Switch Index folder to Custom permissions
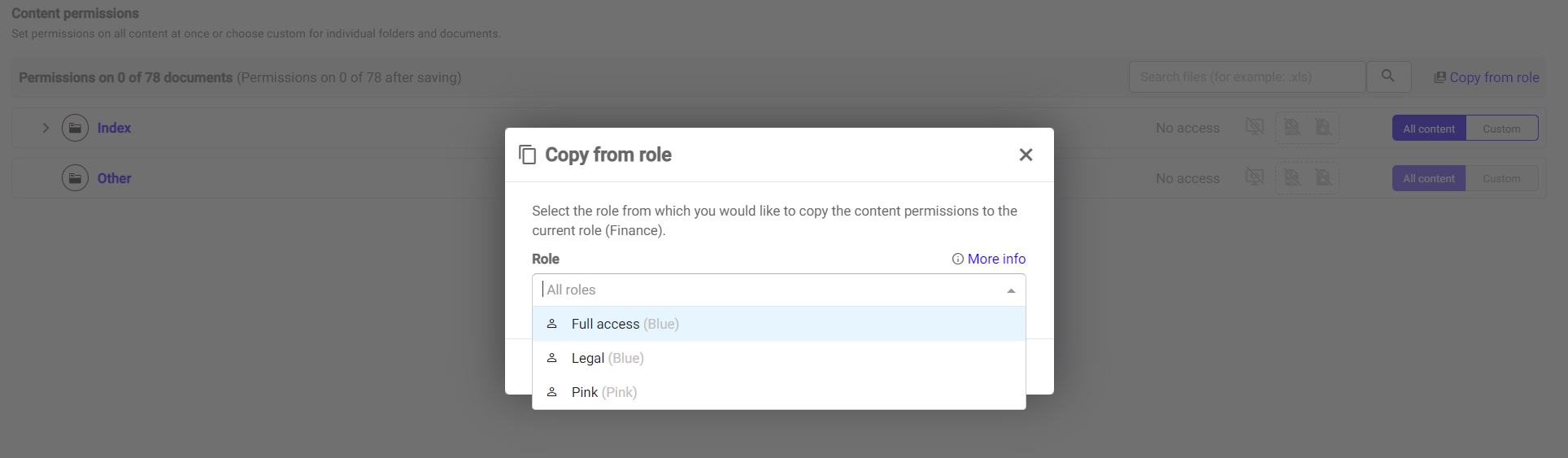This screenshot has height=458, width=1568. [x=1500, y=129]
